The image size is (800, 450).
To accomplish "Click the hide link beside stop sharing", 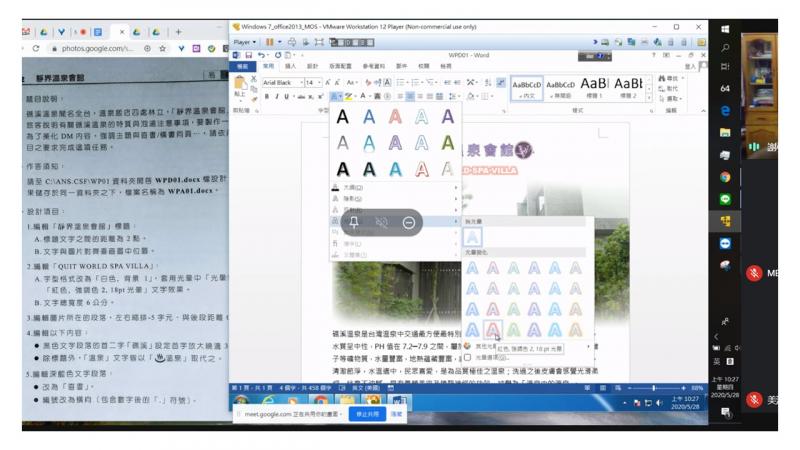I will (396, 414).
